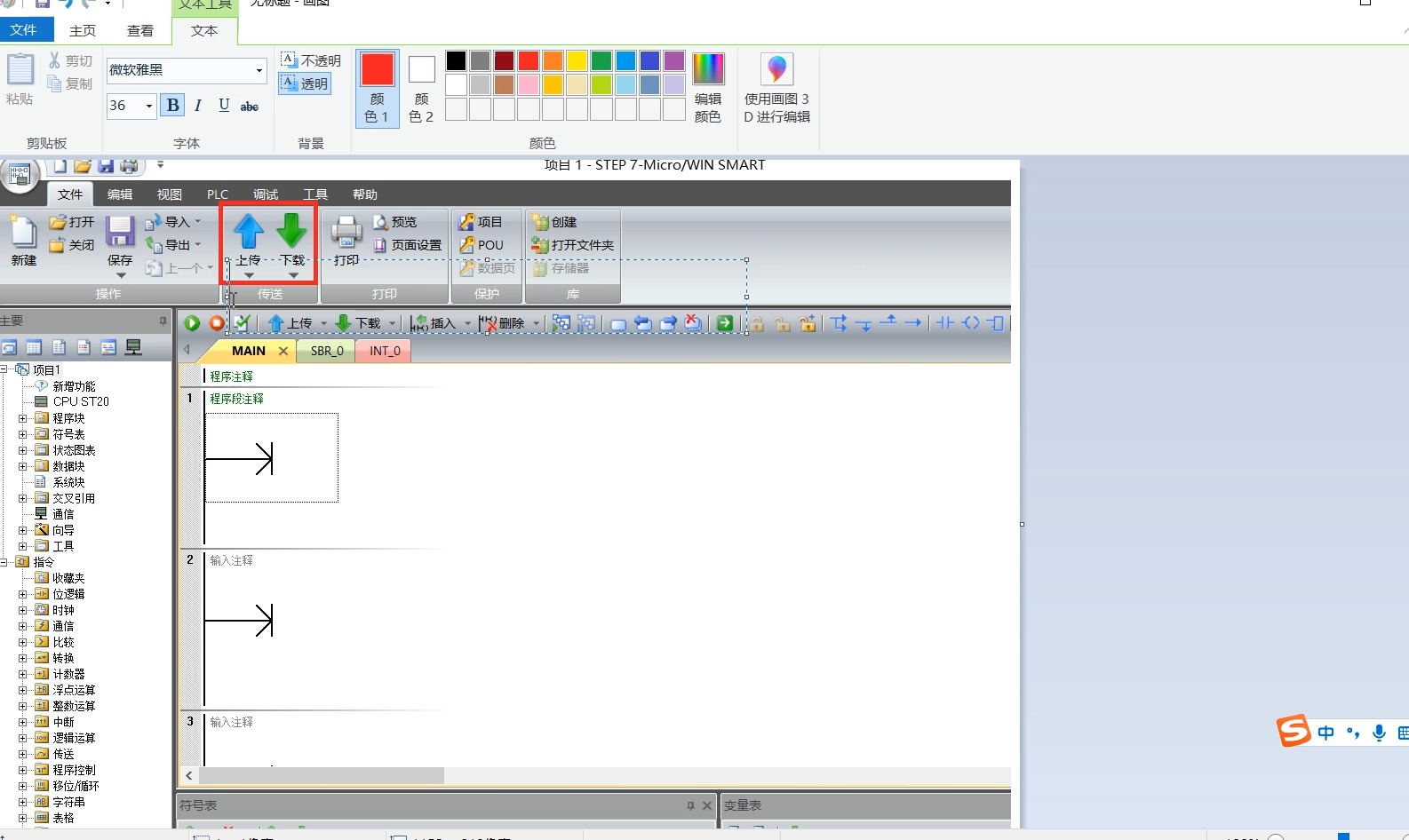The image size is (1409, 840).
Task: Toggle Italic text formatting in Paint
Action: [198, 106]
